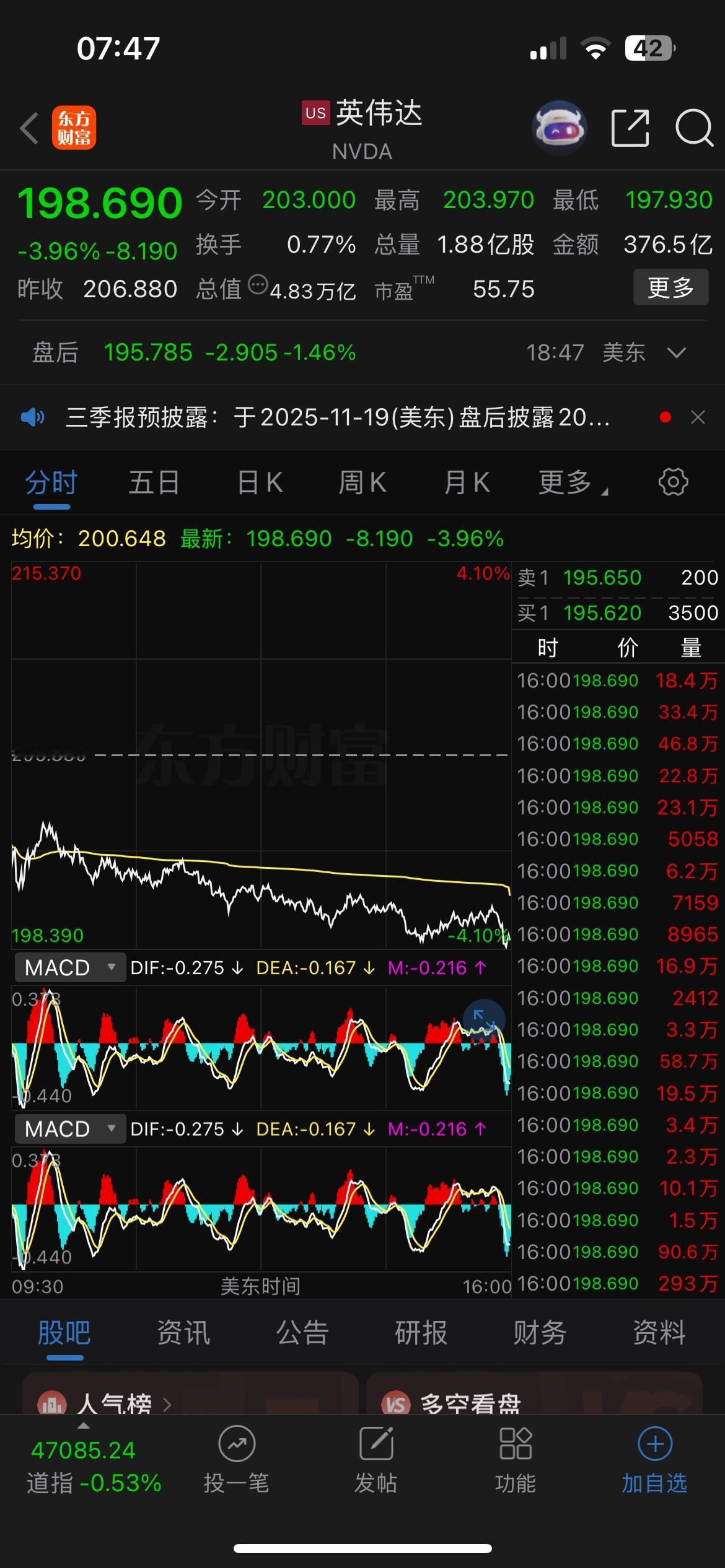725x1568 pixels.
Task: Tap the intraday price line chart
Action: click(x=261, y=756)
